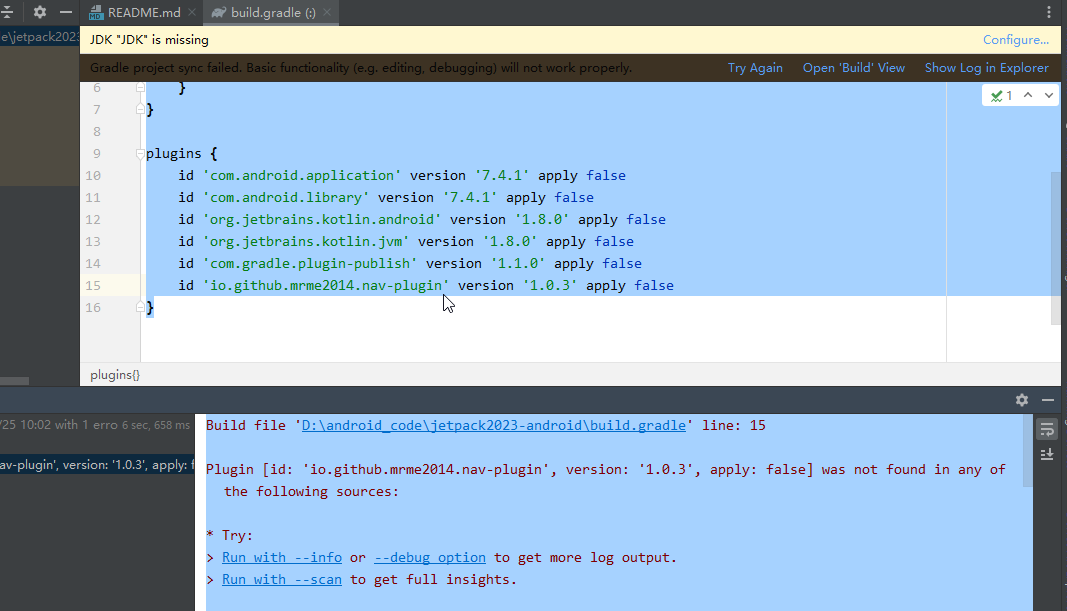Close the build.gradle tab
Image resolution: width=1067 pixels, height=611 pixels.
coord(327,12)
